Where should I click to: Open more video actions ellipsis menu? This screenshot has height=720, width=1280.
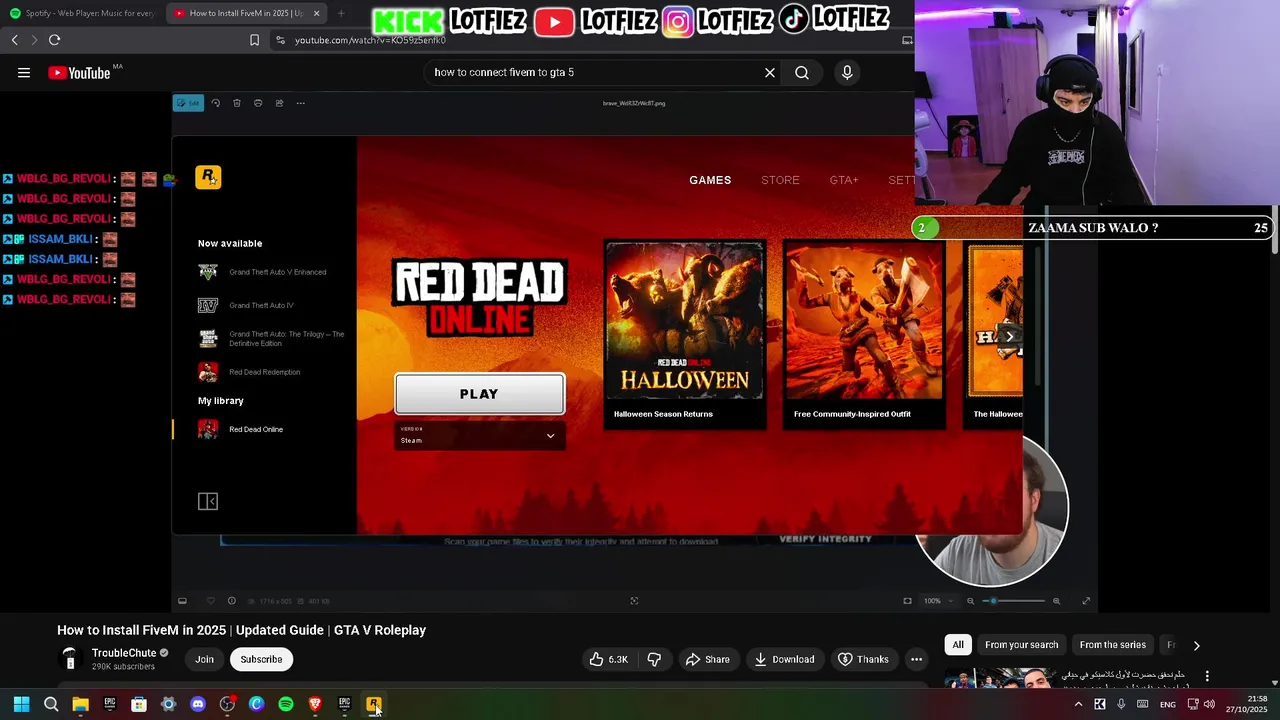(x=916, y=659)
